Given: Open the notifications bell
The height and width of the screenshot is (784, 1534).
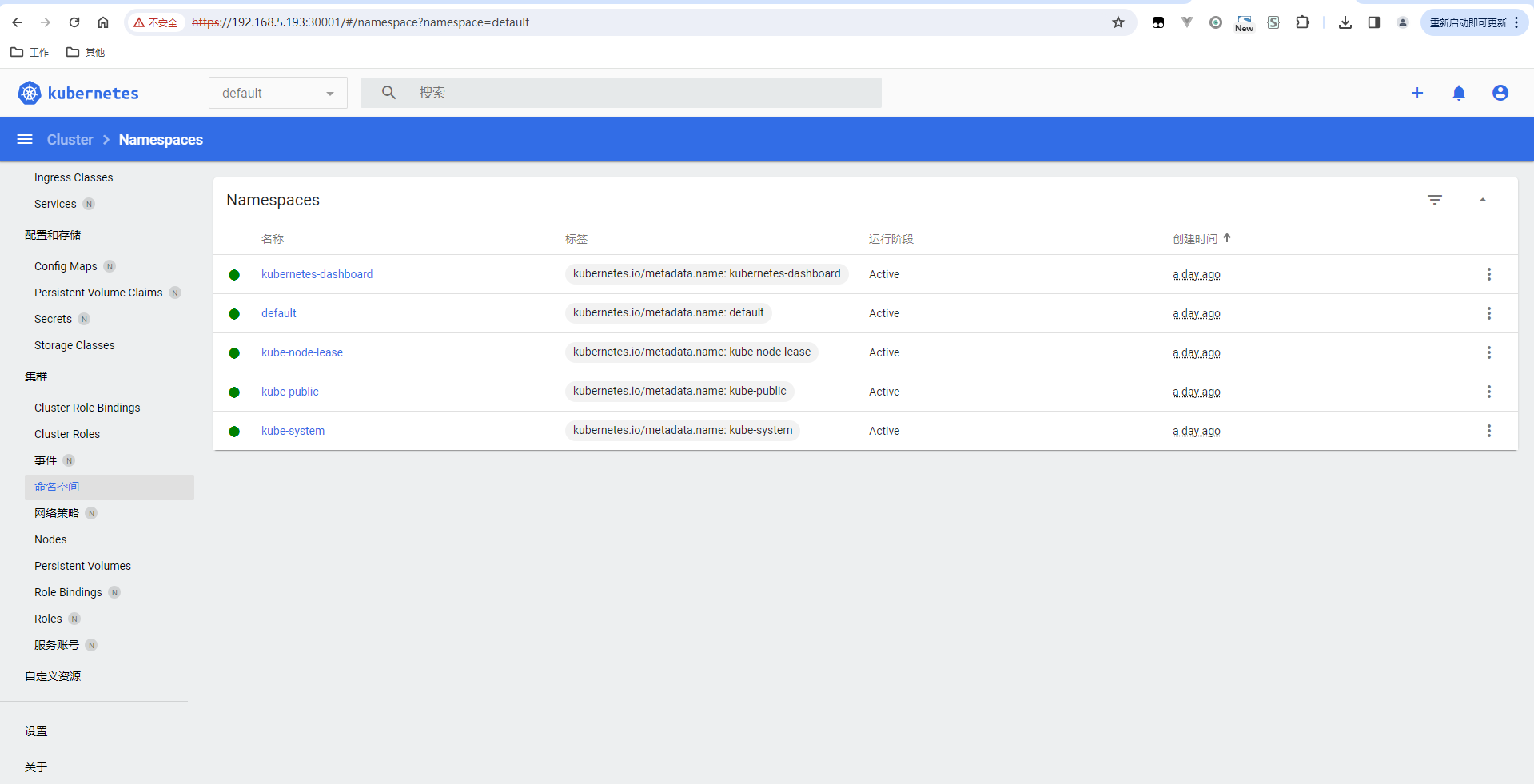Looking at the screenshot, I should pos(1459,93).
